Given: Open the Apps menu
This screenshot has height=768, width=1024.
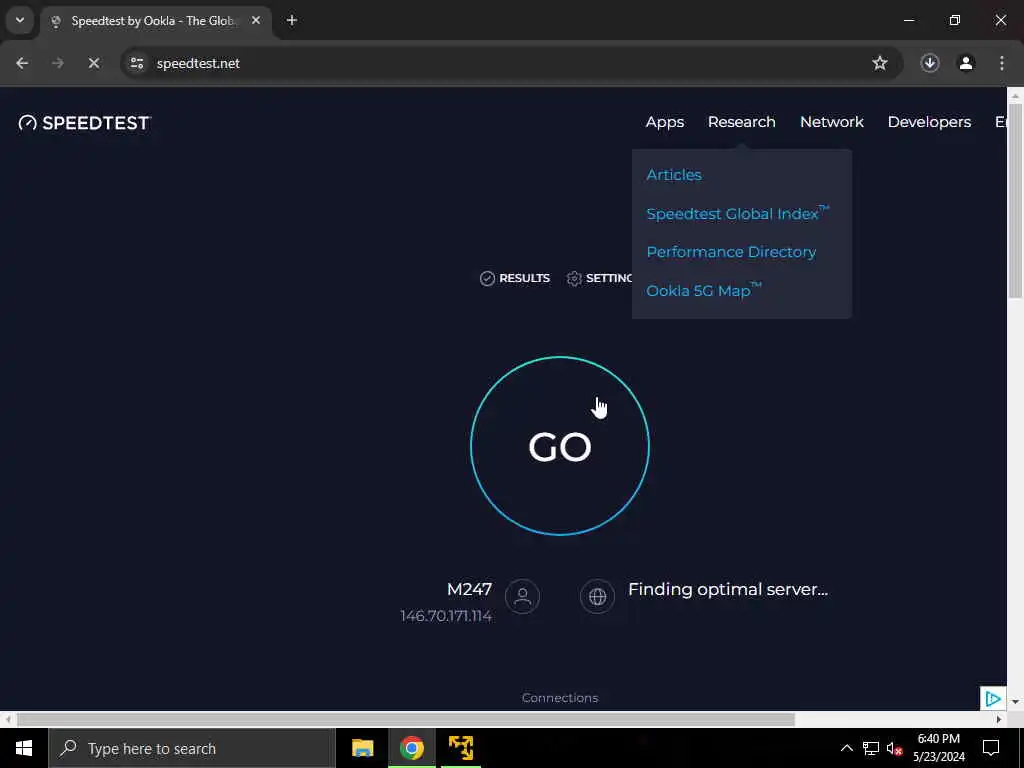Looking at the screenshot, I should (x=665, y=122).
